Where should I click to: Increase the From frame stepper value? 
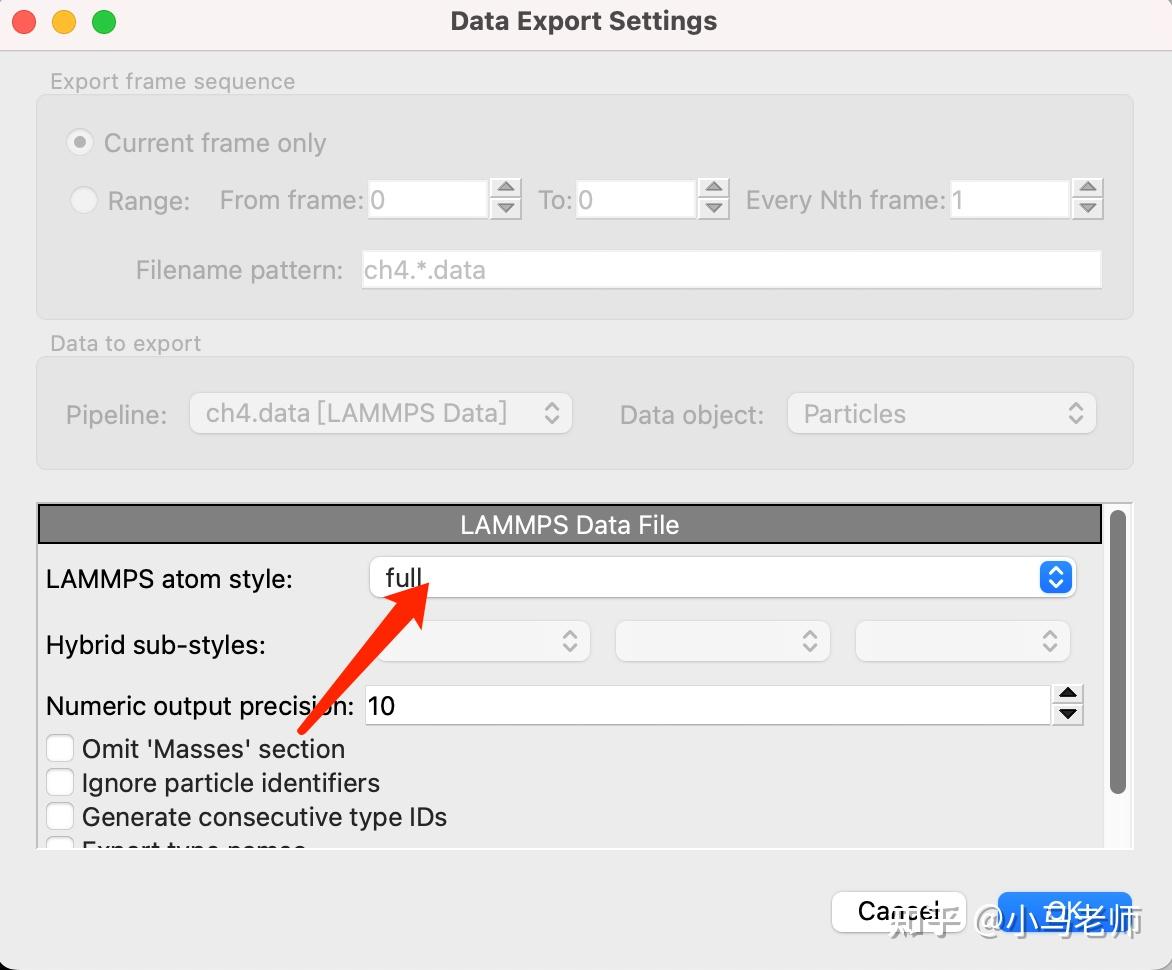tap(507, 189)
